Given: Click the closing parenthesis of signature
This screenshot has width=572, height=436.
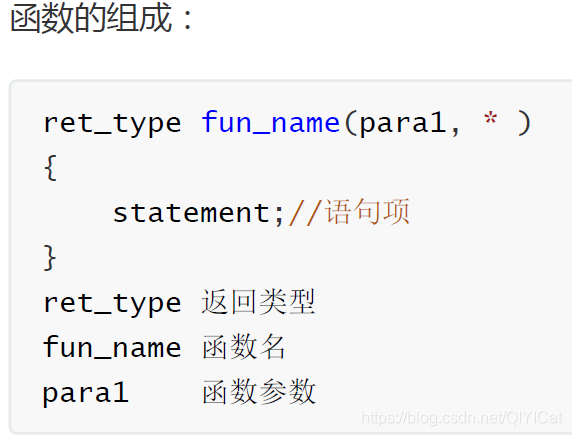Looking at the screenshot, I should point(524,123).
